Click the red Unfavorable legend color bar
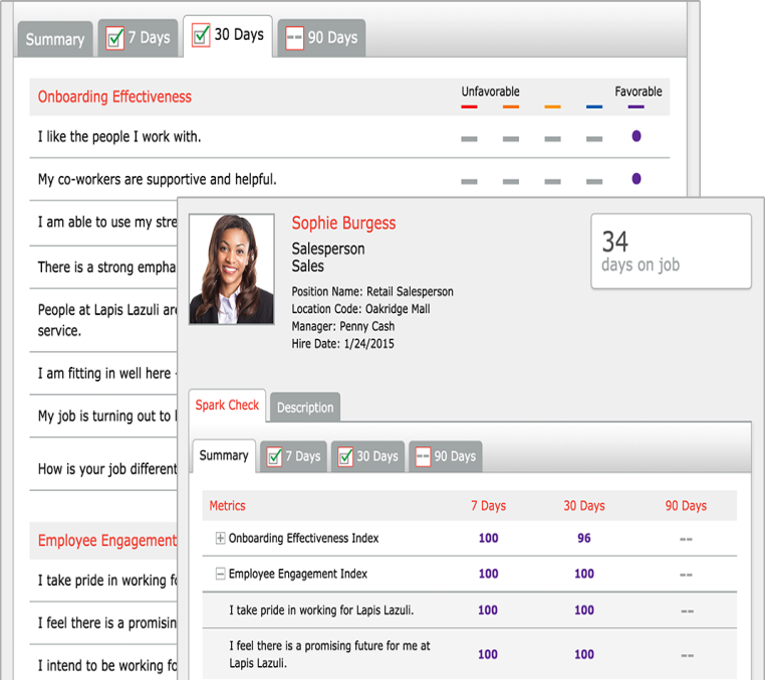This screenshot has width=765, height=680. pos(469,107)
